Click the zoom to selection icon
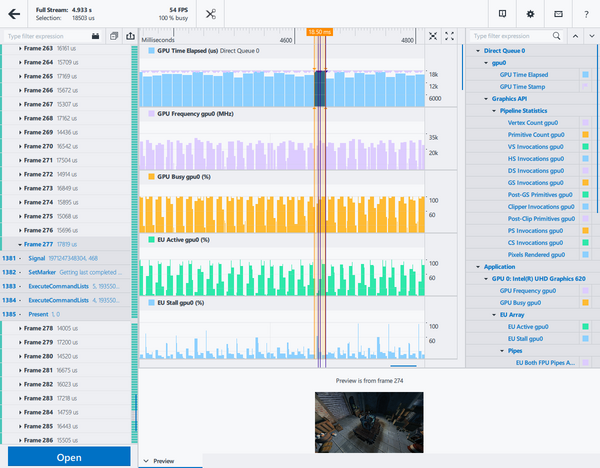The height and width of the screenshot is (468, 600). pyautogui.click(x=433, y=36)
